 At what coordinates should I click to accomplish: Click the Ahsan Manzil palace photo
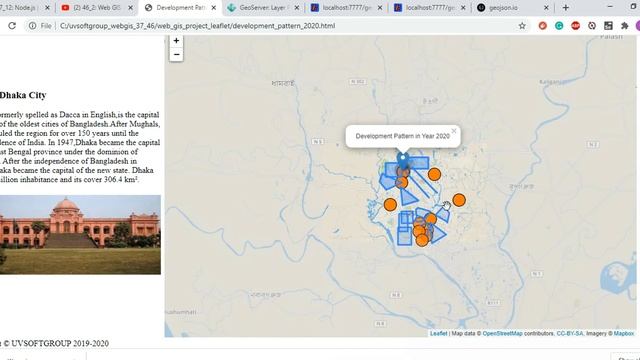point(80,235)
